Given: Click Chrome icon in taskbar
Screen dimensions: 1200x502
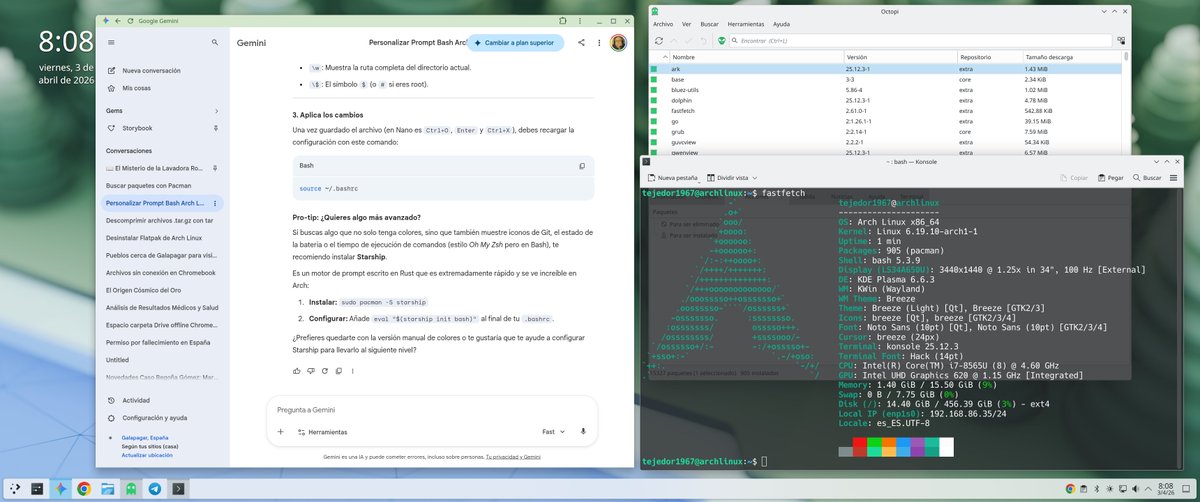Looking at the screenshot, I should click(83, 489).
